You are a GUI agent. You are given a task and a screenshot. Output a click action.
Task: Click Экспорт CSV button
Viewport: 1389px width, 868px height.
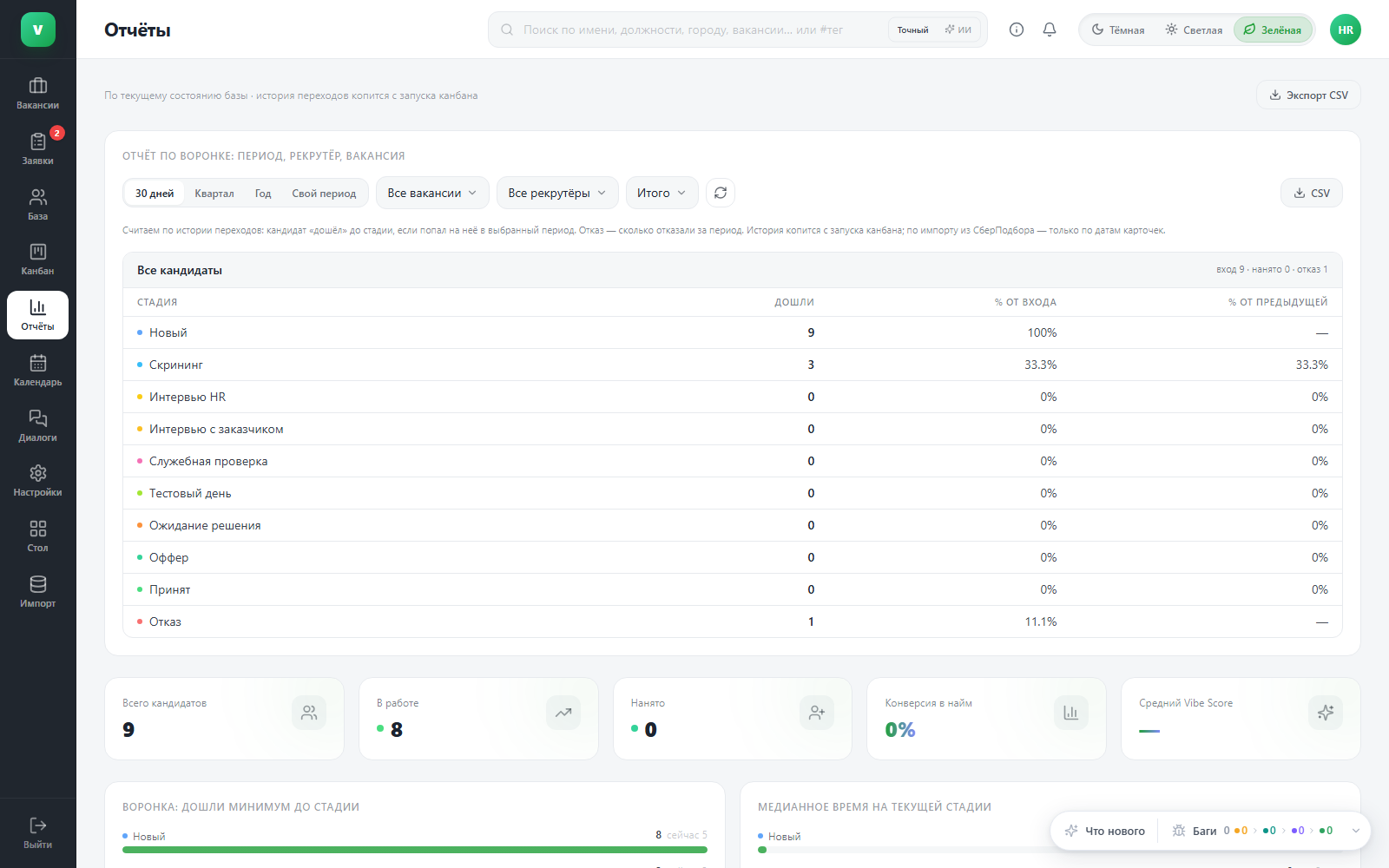[1308, 95]
